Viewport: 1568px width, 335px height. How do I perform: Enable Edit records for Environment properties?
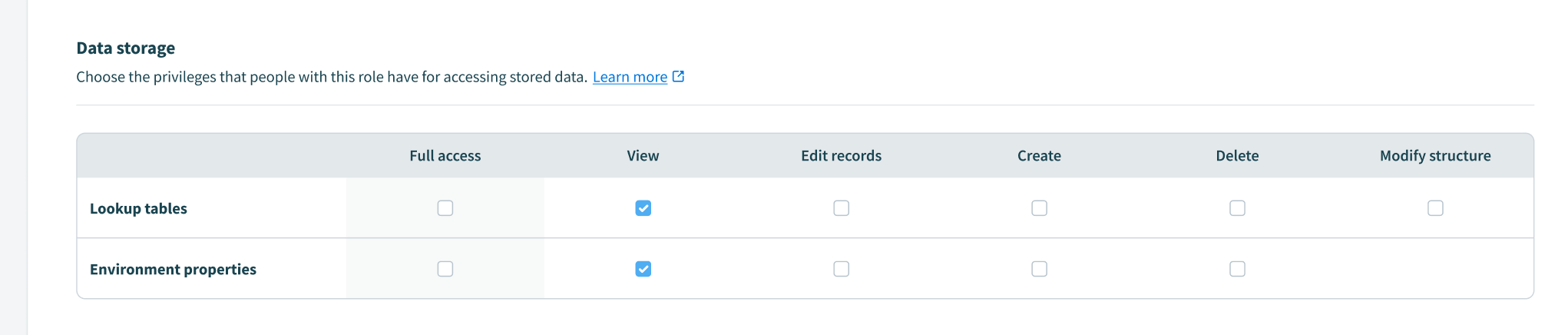point(842,269)
